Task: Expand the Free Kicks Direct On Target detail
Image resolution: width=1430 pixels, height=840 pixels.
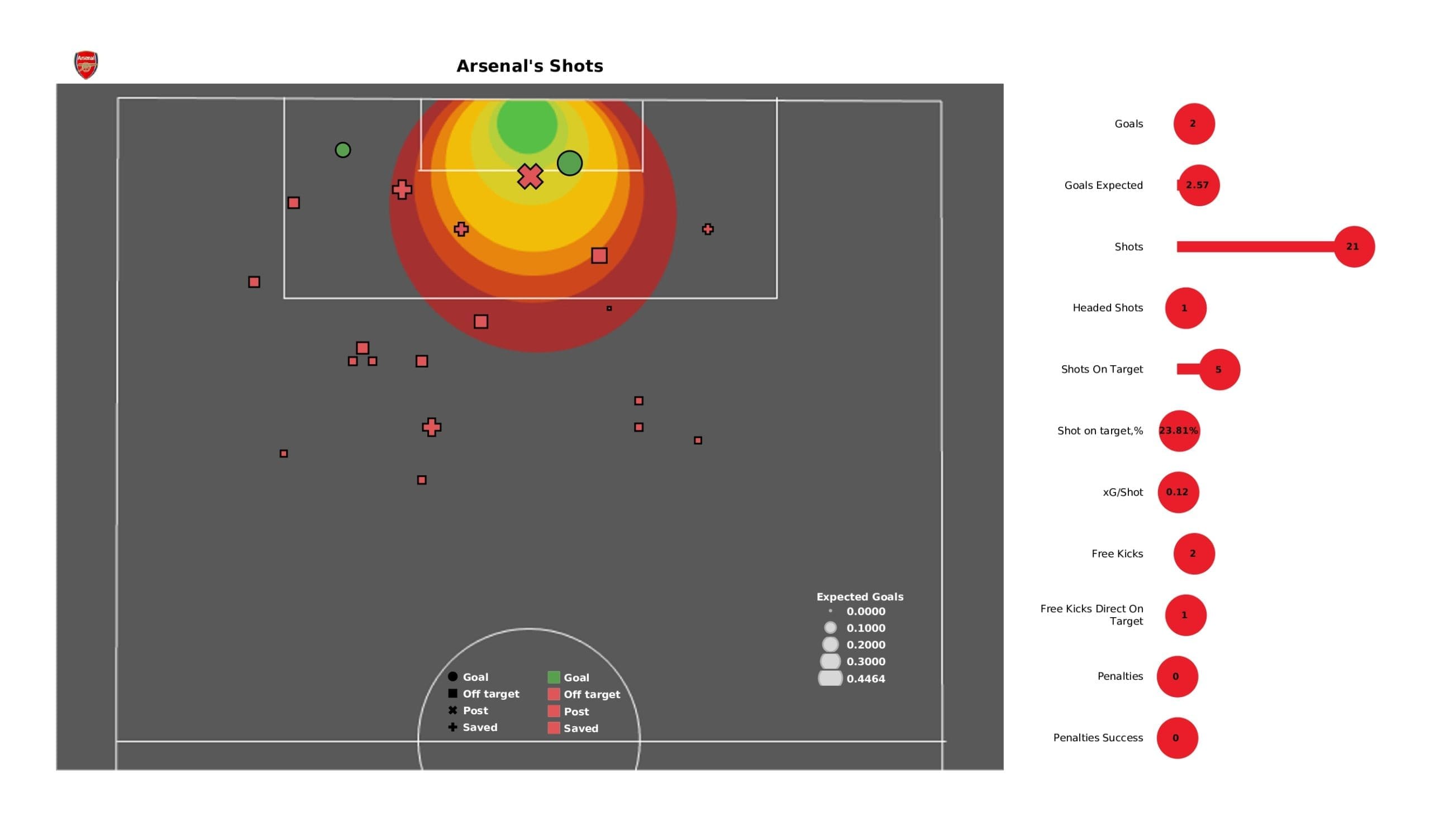Action: coord(1183,614)
